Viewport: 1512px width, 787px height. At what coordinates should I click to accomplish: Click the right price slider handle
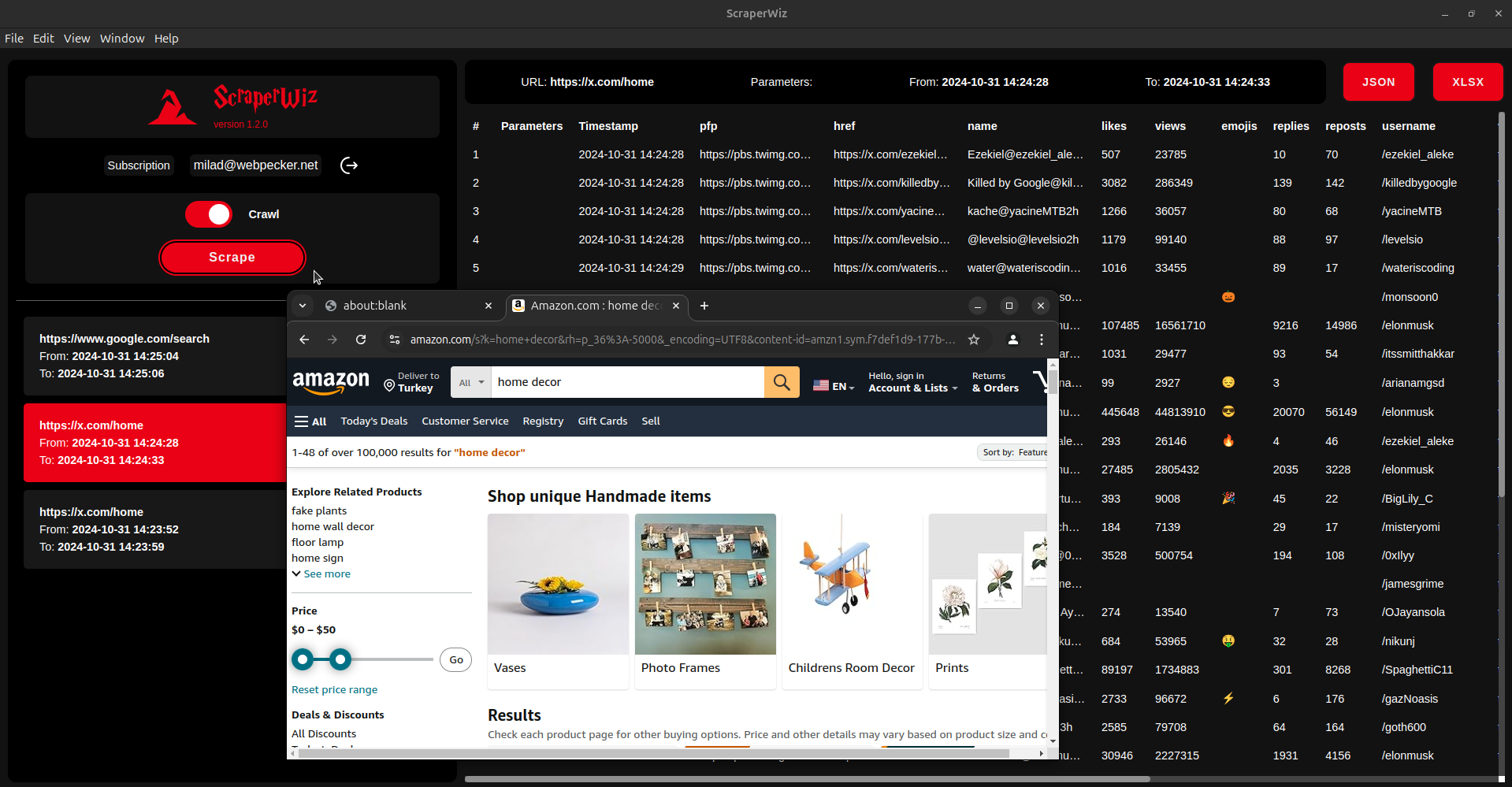click(340, 659)
